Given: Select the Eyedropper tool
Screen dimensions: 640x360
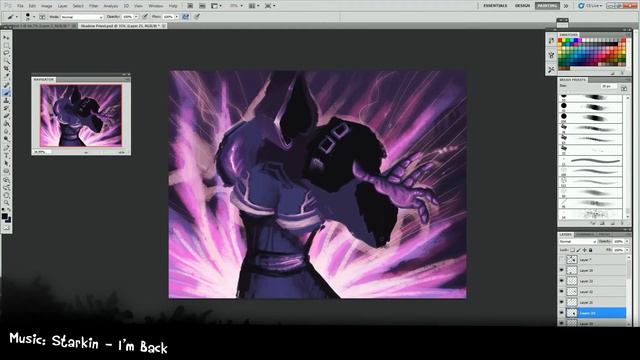Looking at the screenshot, I should tap(6, 76).
